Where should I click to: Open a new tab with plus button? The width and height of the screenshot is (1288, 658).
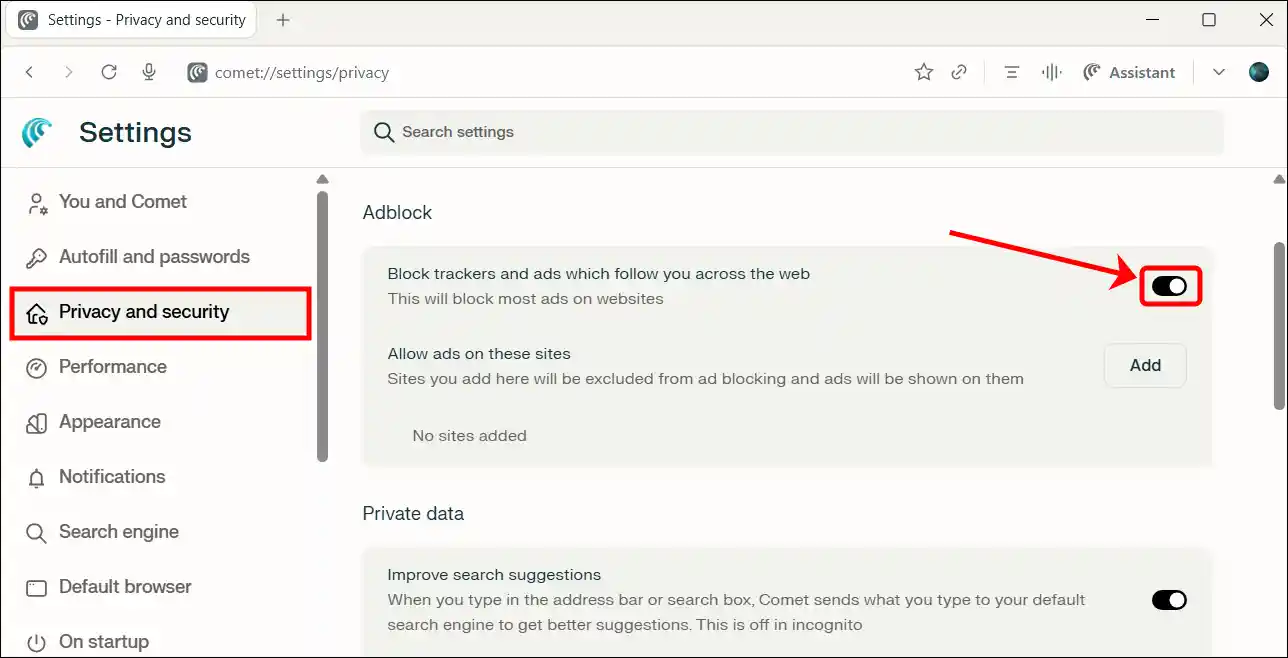[x=283, y=20]
